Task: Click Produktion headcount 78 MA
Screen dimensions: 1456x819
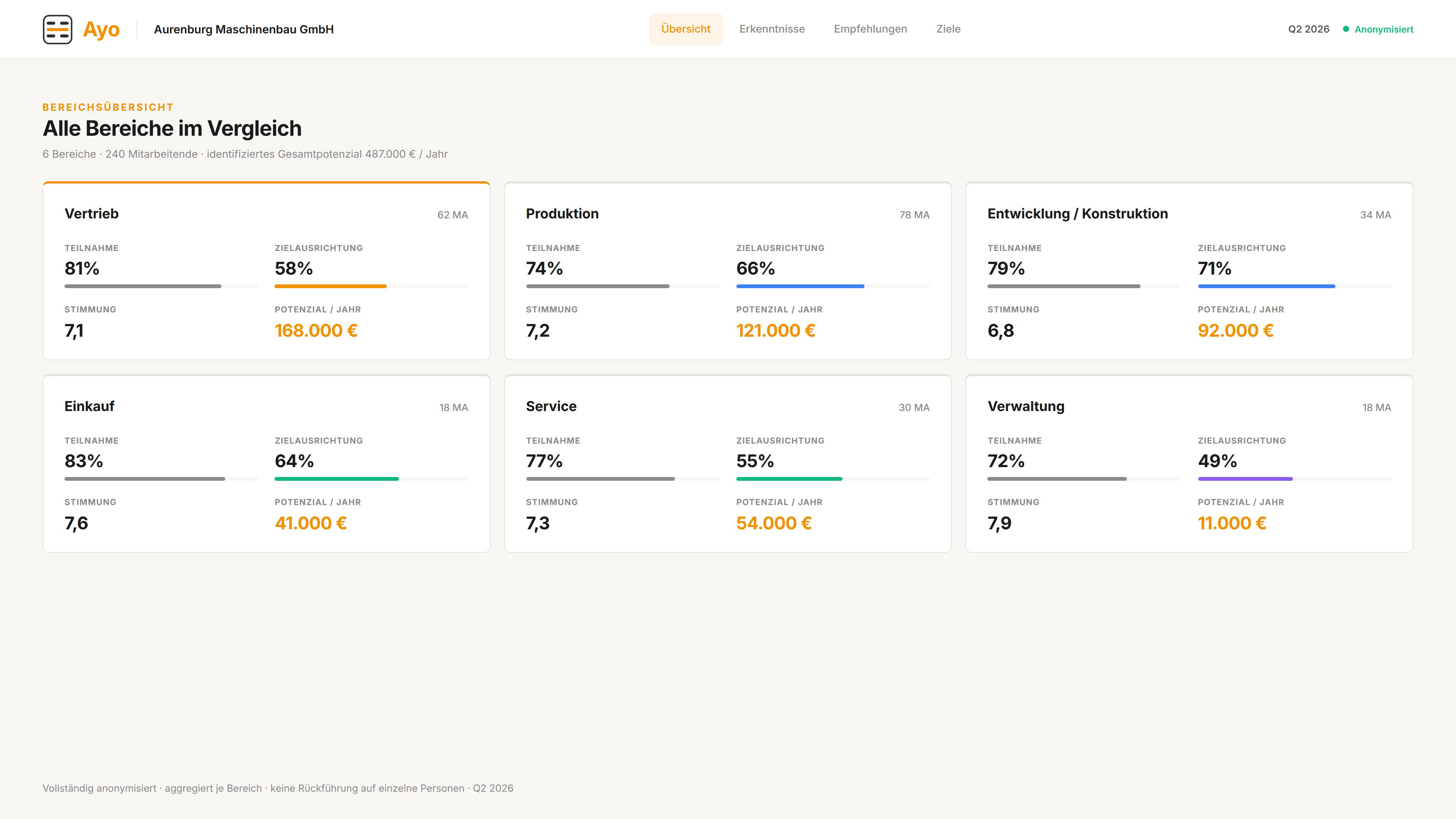Action: 914,215
